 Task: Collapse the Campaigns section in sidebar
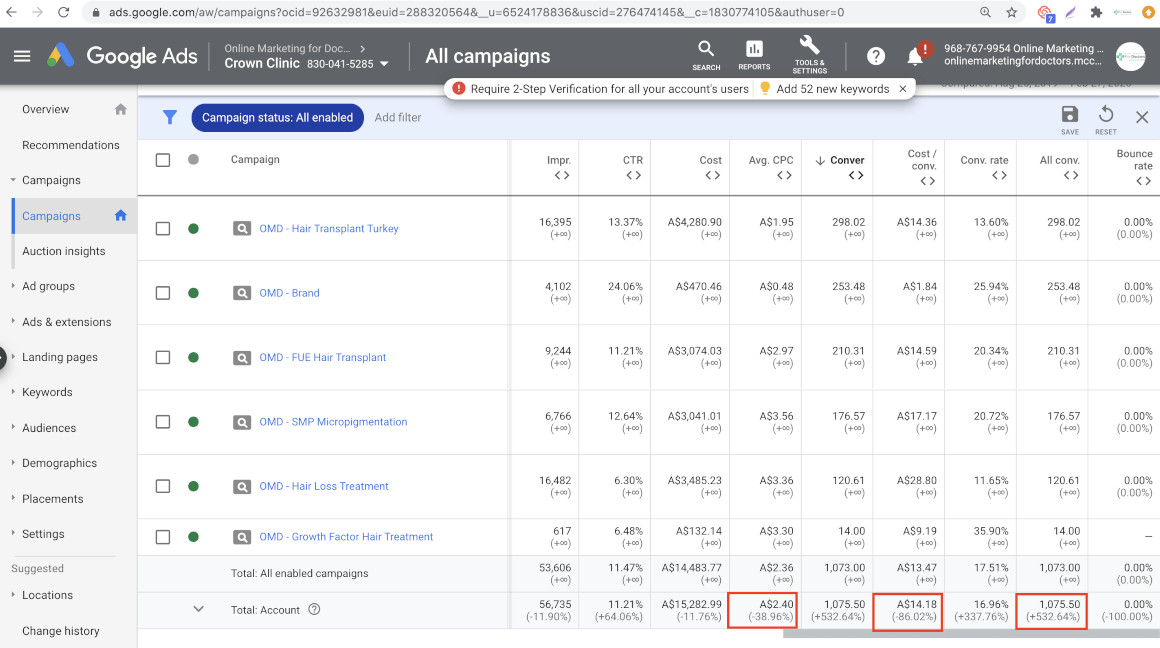click(x=13, y=180)
